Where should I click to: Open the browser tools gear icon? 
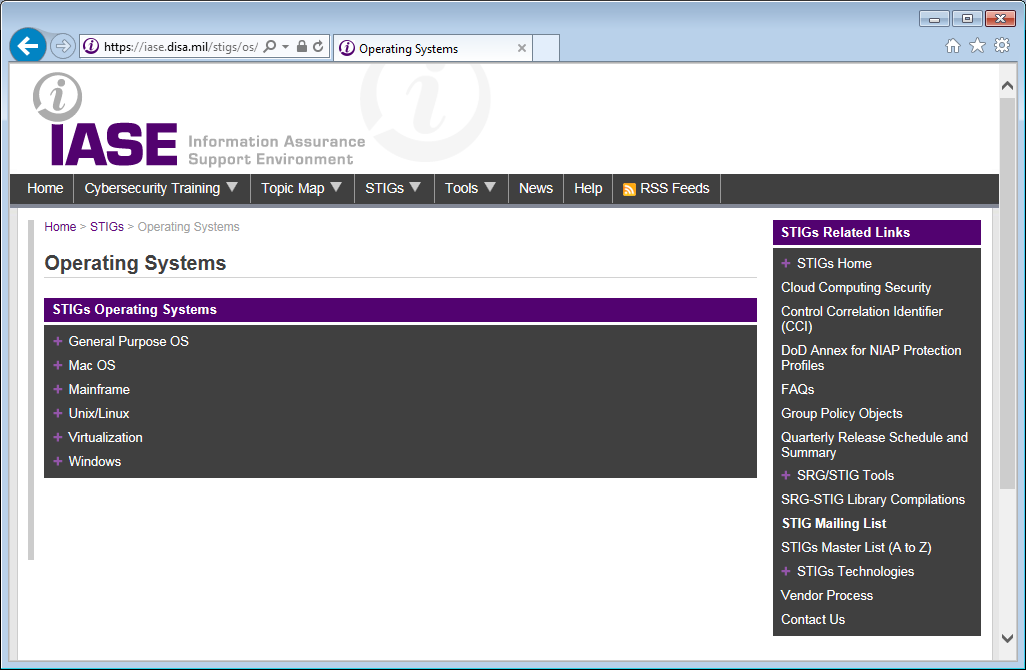1002,45
